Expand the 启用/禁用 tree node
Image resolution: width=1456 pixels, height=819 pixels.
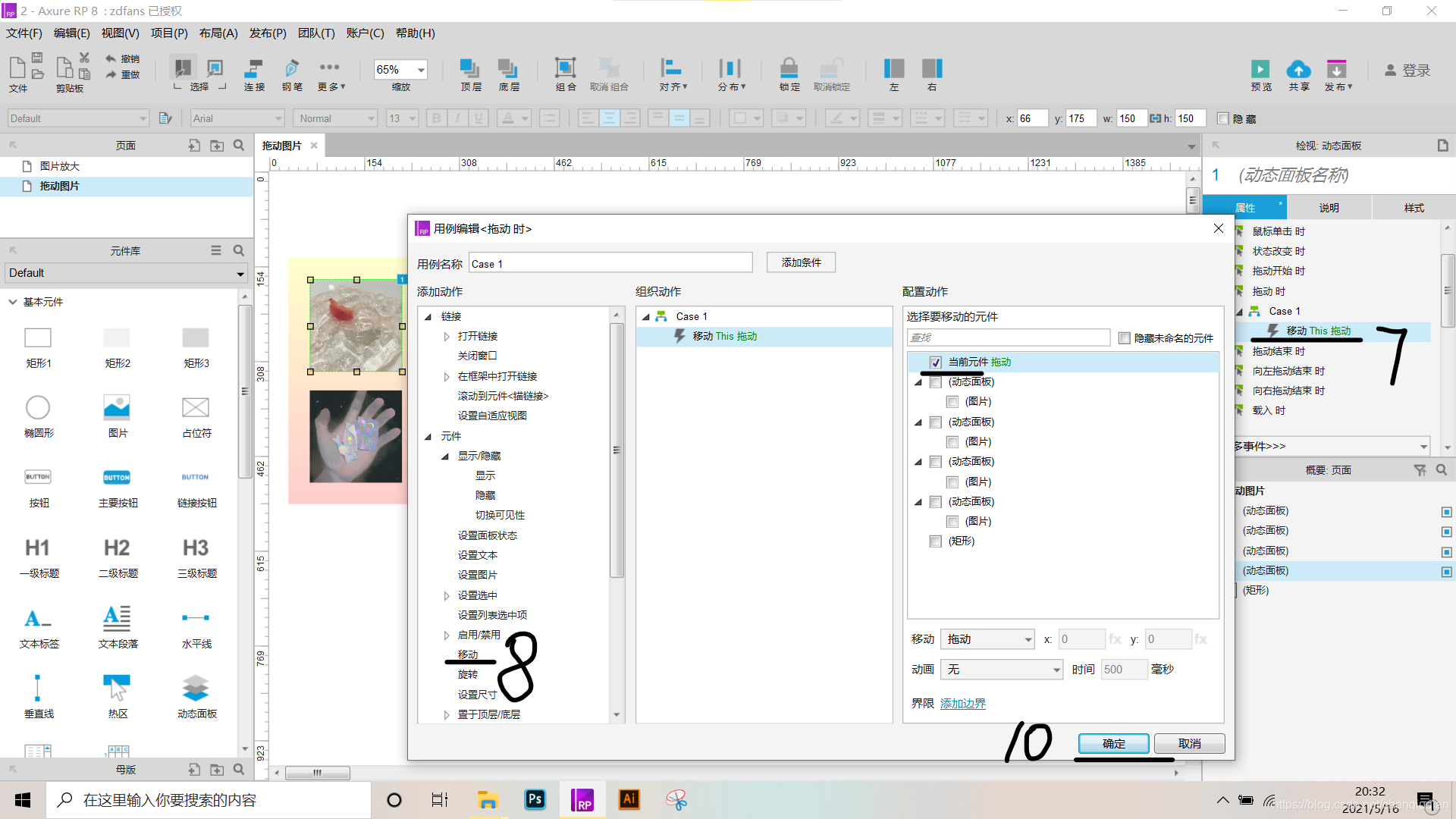[x=447, y=635]
